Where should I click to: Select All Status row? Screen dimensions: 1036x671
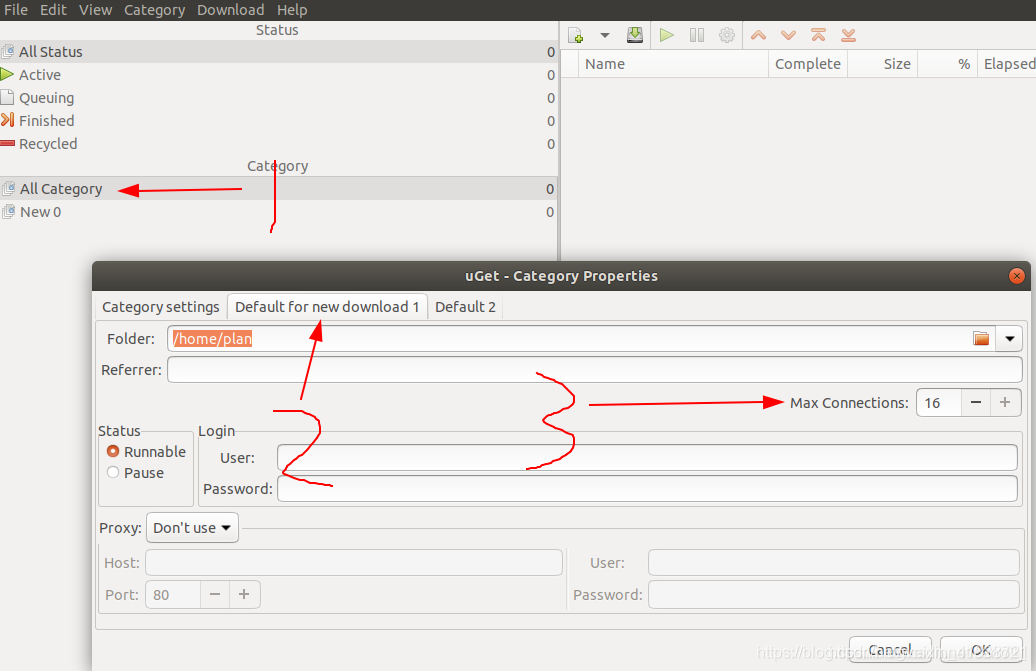click(278, 52)
